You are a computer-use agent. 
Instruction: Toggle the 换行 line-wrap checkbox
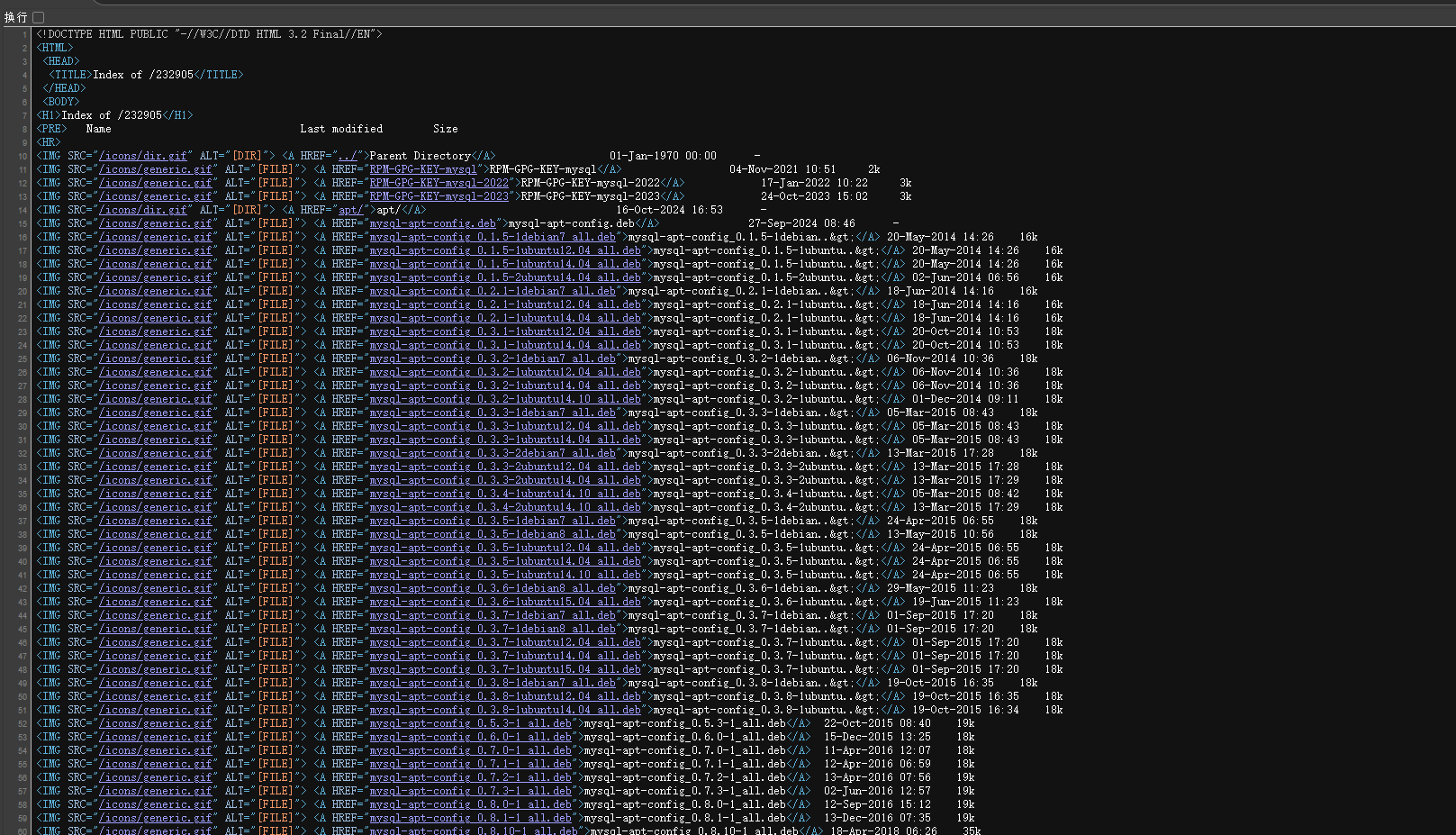(39, 17)
